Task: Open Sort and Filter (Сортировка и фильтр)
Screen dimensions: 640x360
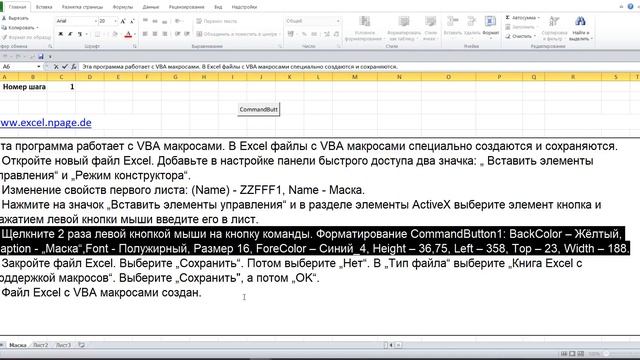Action: [x=554, y=29]
